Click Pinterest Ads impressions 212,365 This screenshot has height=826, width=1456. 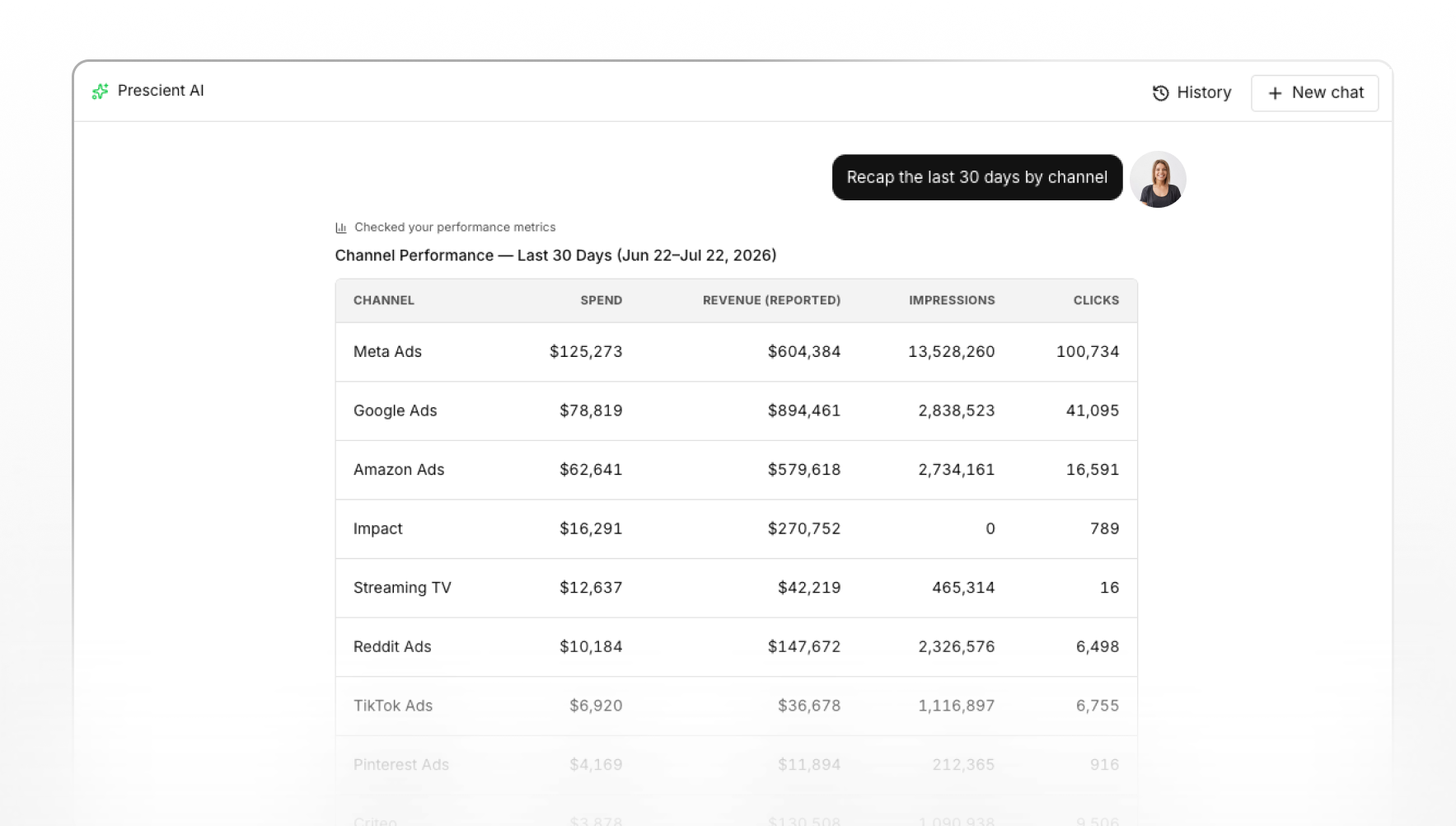(x=963, y=765)
